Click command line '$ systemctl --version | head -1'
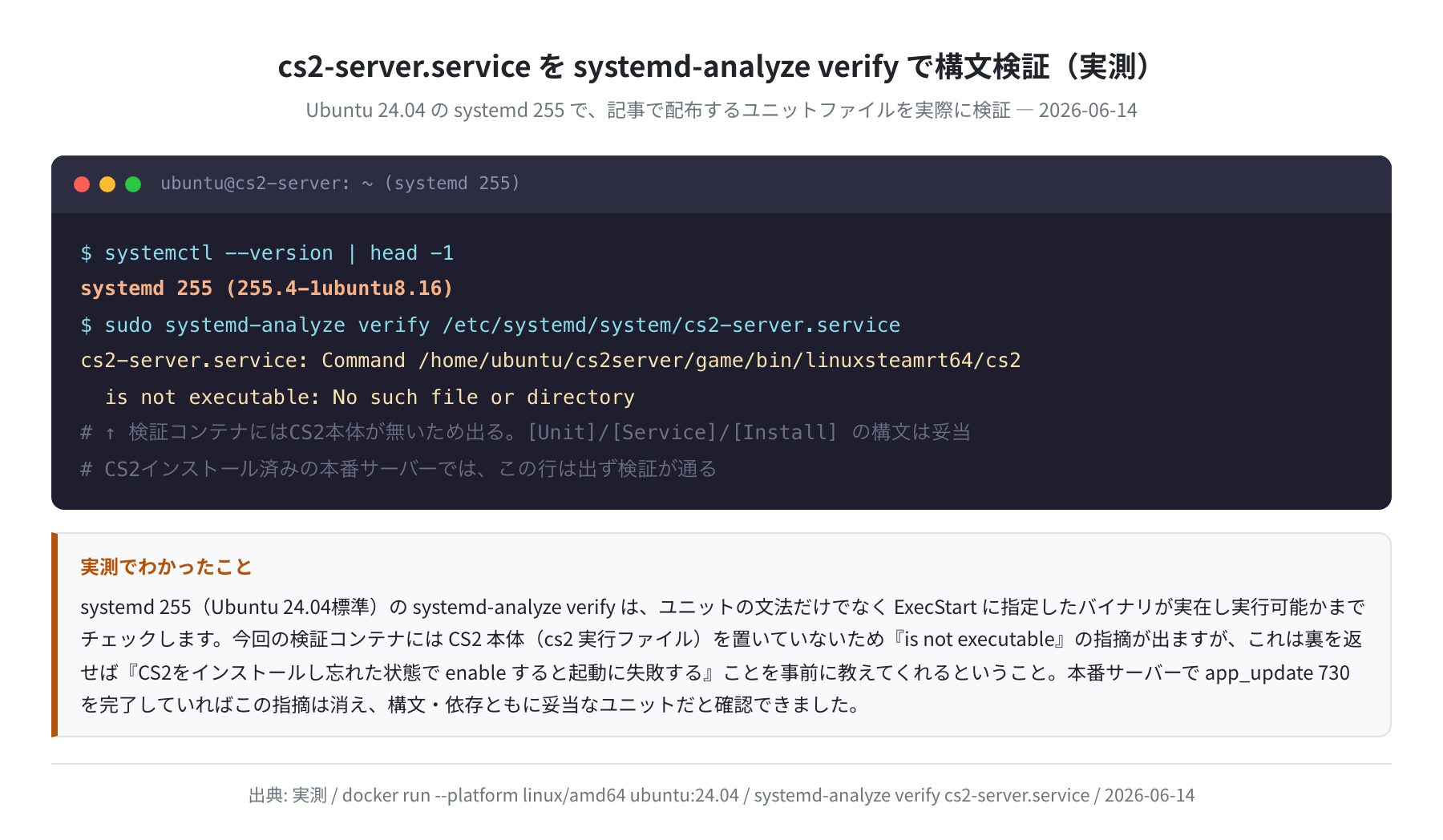 (267, 253)
